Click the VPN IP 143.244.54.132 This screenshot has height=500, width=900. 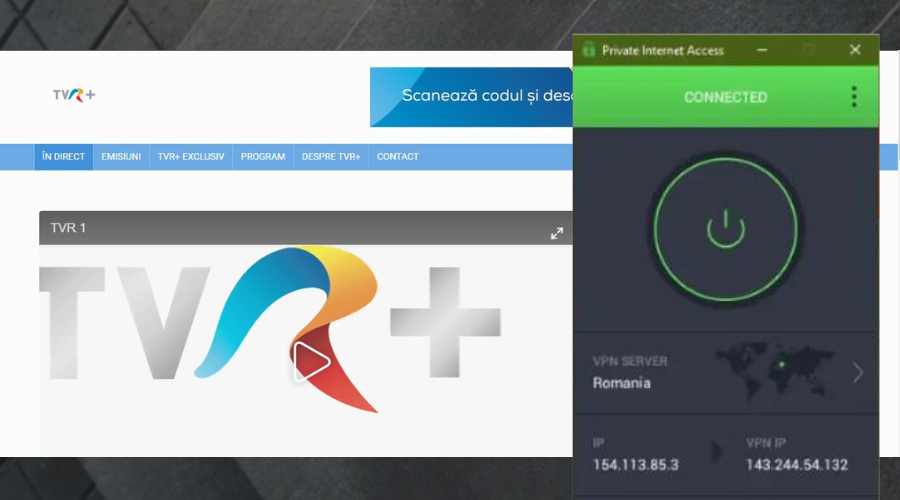pyautogui.click(x=797, y=464)
